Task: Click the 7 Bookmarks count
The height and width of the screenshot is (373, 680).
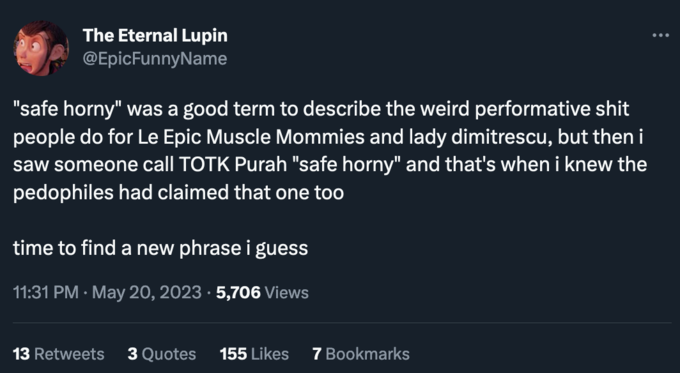Action: click(361, 354)
